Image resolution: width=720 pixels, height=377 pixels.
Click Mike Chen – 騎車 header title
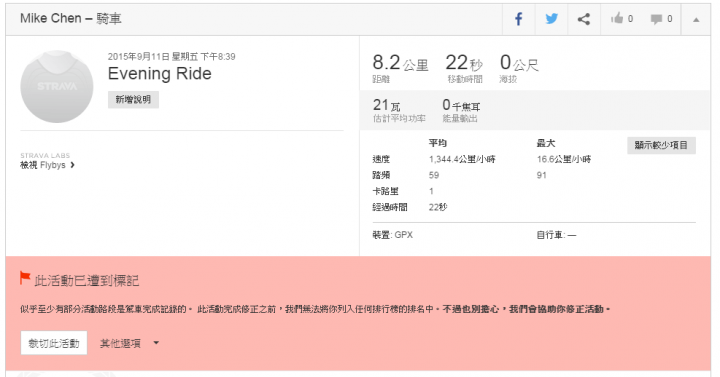coord(71,18)
